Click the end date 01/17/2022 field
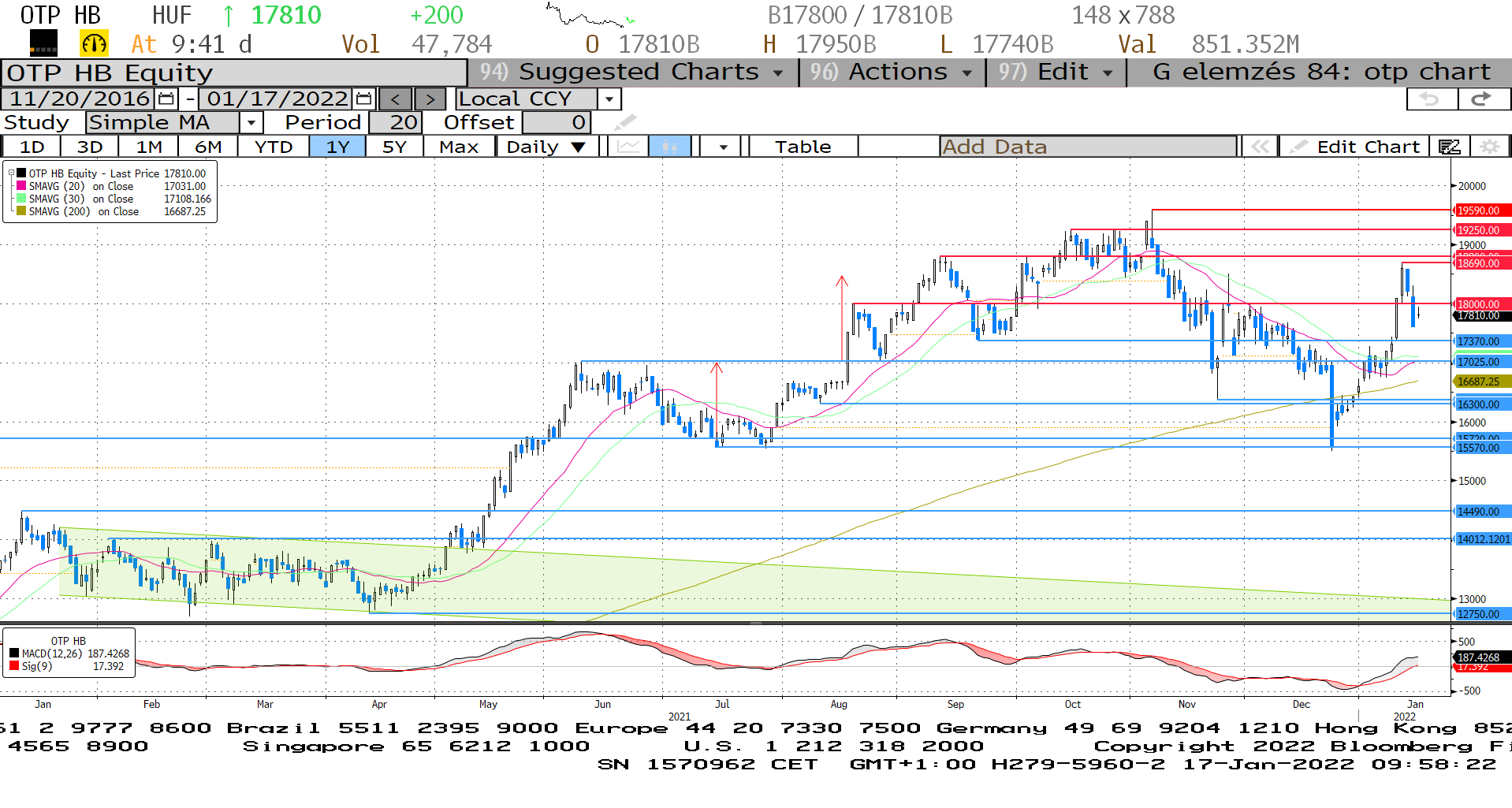 tap(277, 99)
